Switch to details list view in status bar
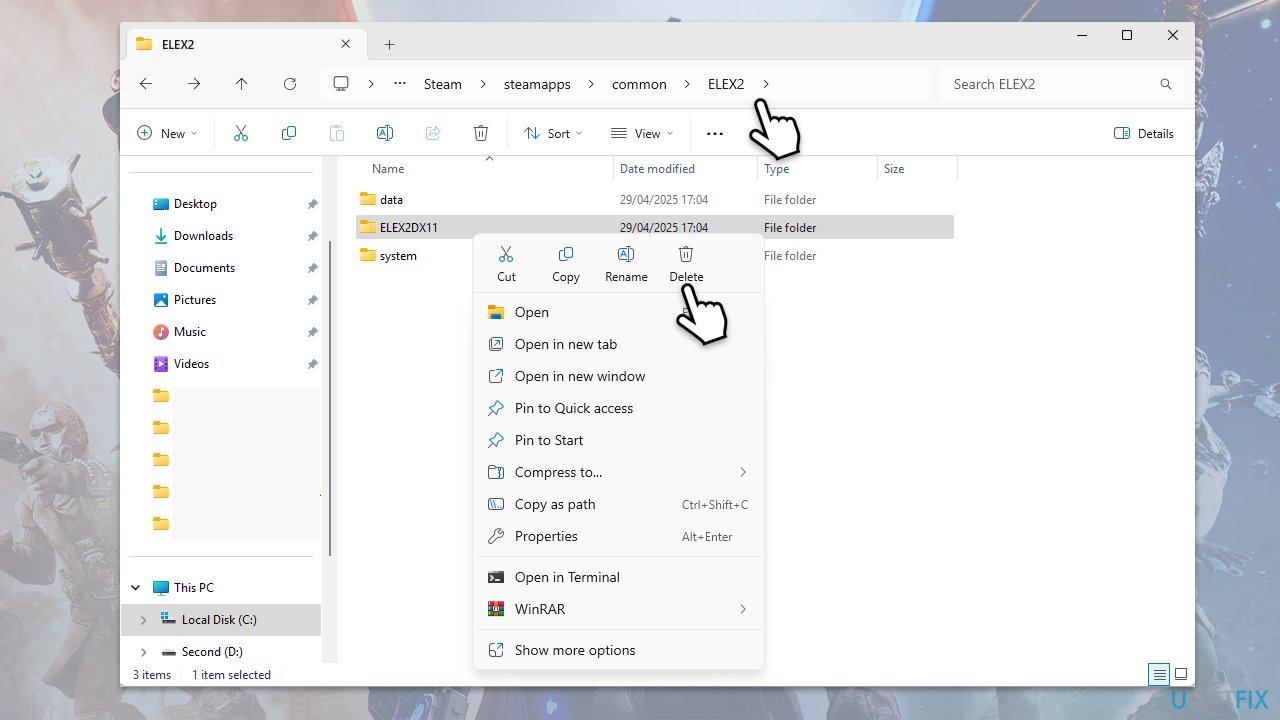Screen dimensions: 1280x720 [1158, 674]
